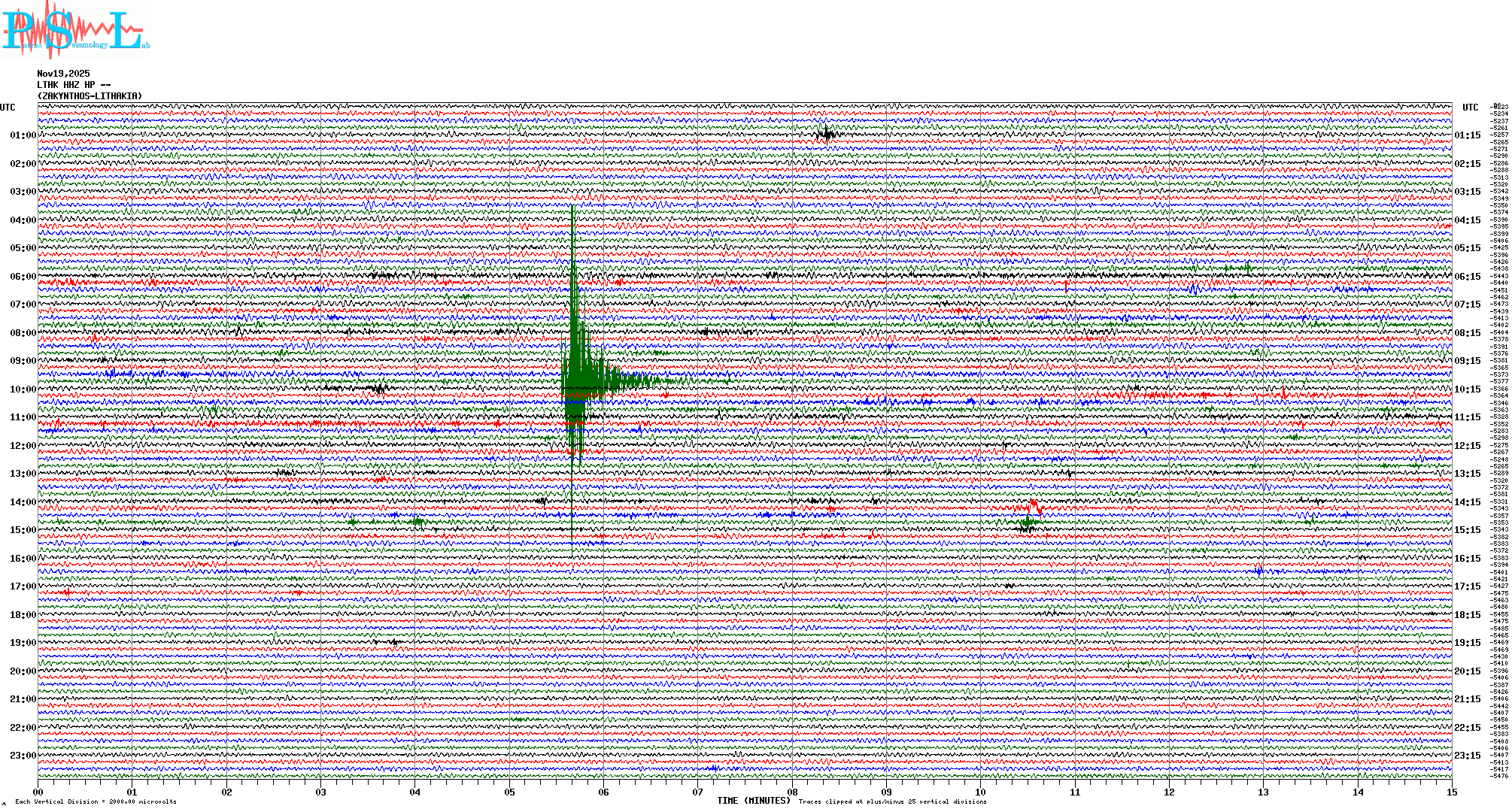Click the small black event on 01:00 trace
This screenshot has height=812, width=1512.
[x=826, y=135]
